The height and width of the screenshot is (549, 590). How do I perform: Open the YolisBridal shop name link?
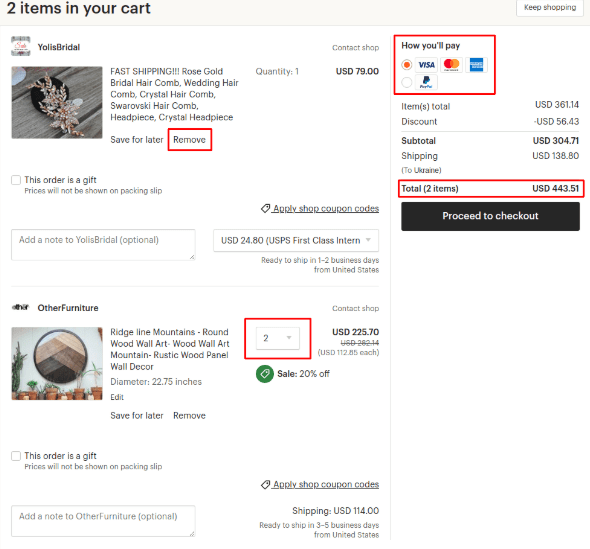click(x=59, y=47)
